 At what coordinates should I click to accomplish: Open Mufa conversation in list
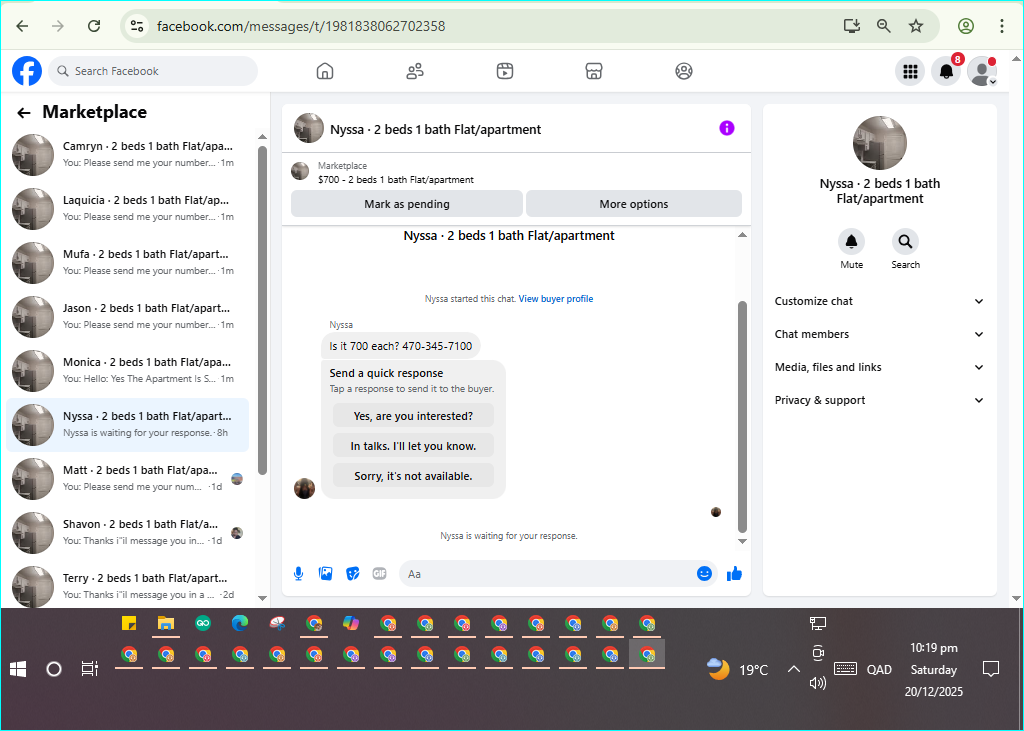point(127,263)
